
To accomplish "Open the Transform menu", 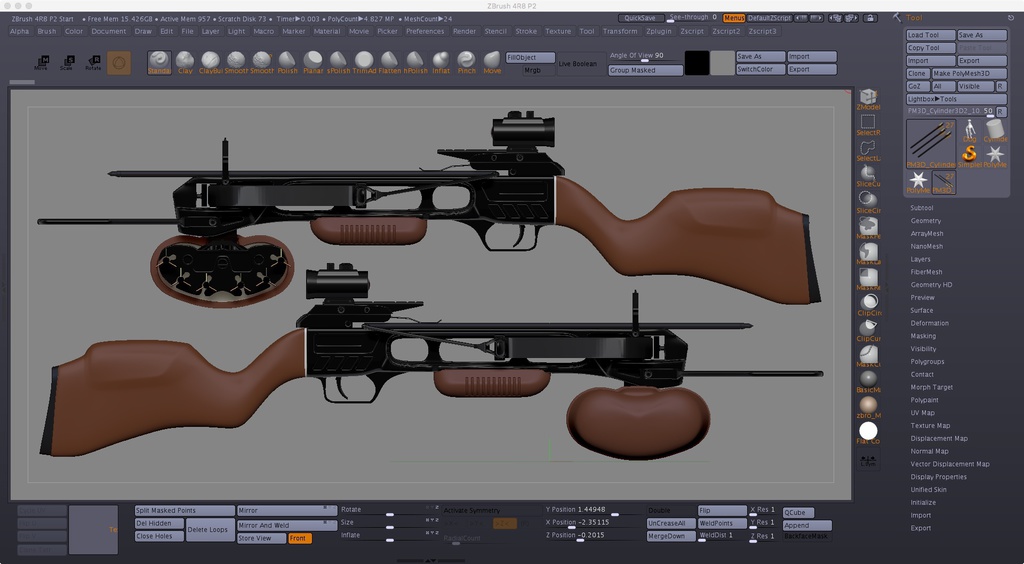I will tap(620, 31).
